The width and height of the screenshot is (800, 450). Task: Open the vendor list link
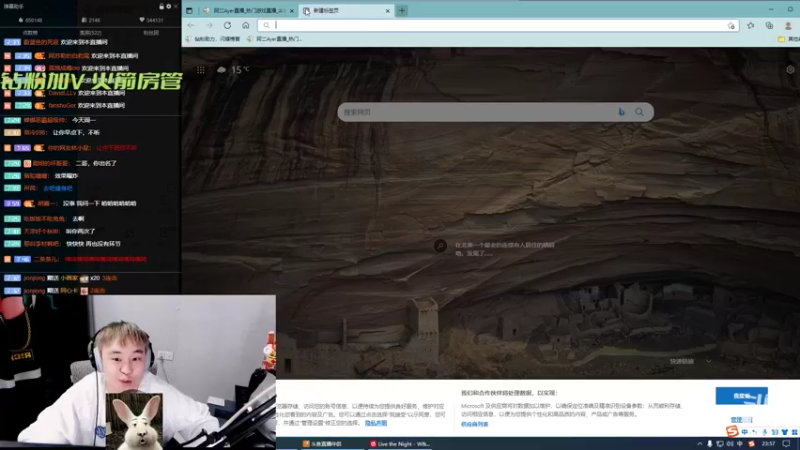(474, 424)
